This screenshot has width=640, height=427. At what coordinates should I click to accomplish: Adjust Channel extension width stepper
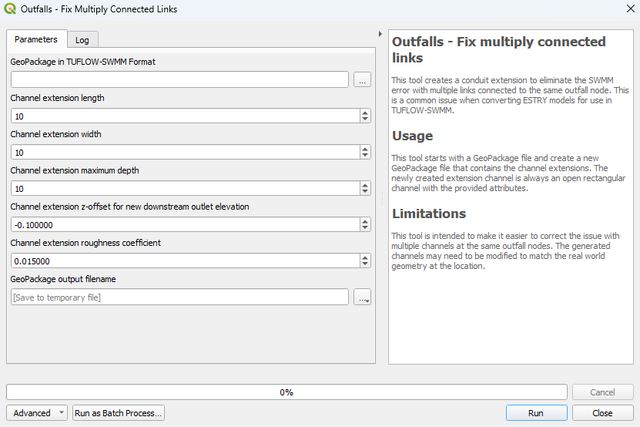click(364, 152)
